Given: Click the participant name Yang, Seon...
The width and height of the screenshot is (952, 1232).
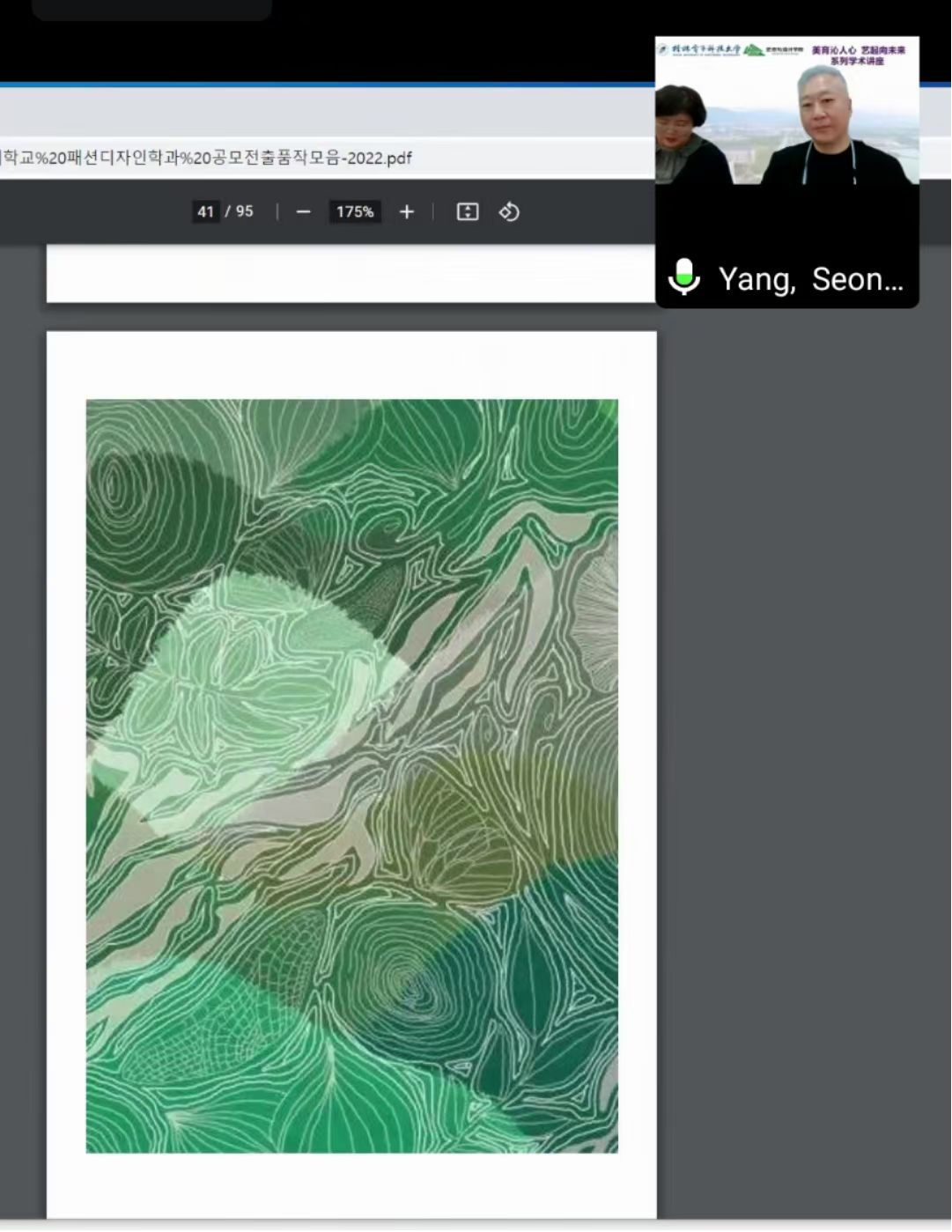Looking at the screenshot, I should pyautogui.click(x=810, y=279).
